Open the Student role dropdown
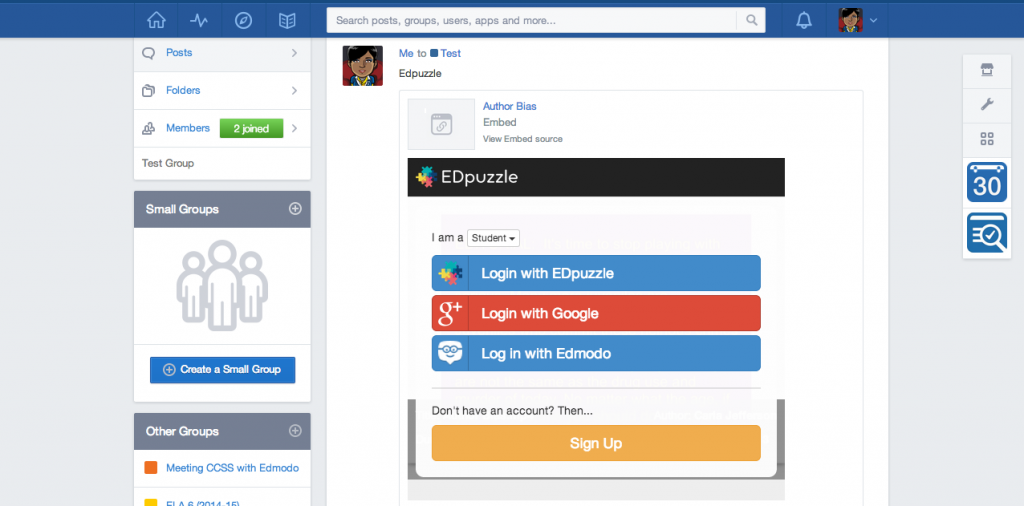Viewport: 1024px width, 506px height. click(x=493, y=238)
